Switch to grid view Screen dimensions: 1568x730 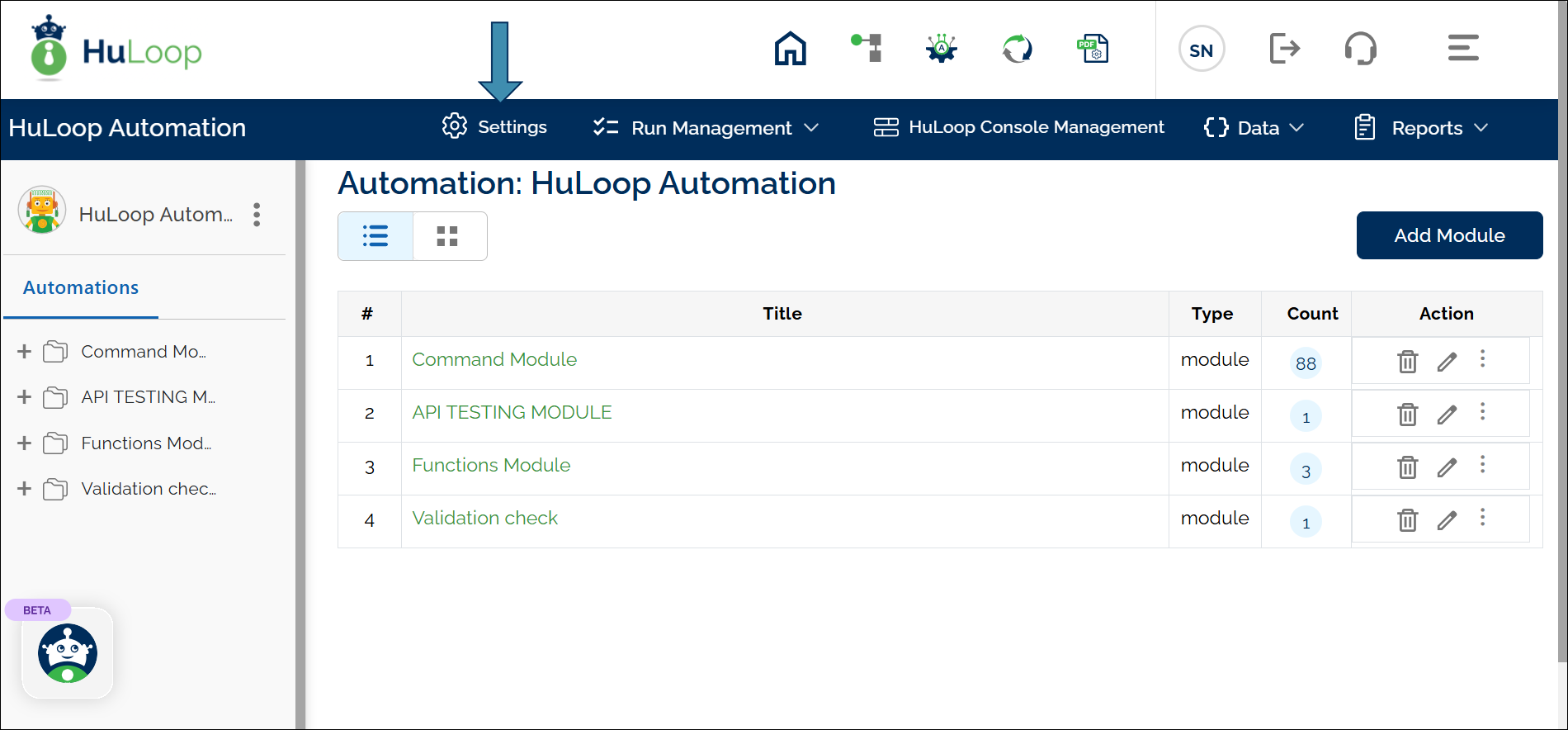(447, 236)
